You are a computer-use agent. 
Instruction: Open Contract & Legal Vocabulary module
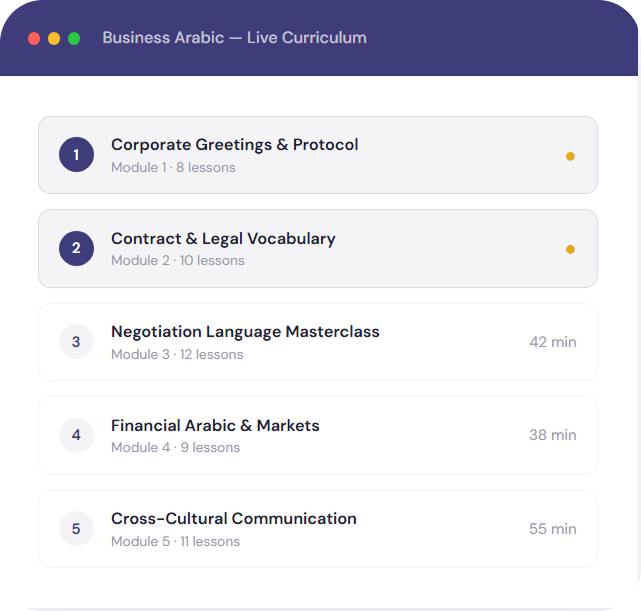(223, 239)
